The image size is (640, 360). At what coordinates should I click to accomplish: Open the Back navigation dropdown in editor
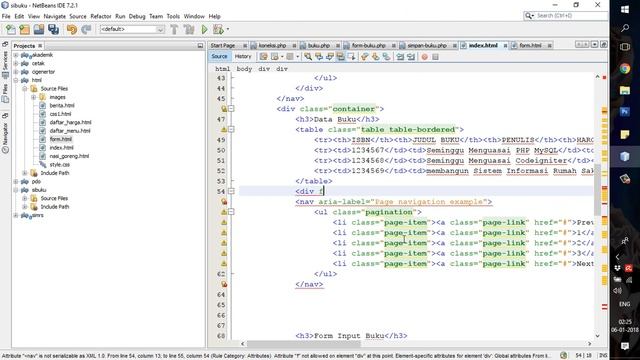[x=282, y=57]
